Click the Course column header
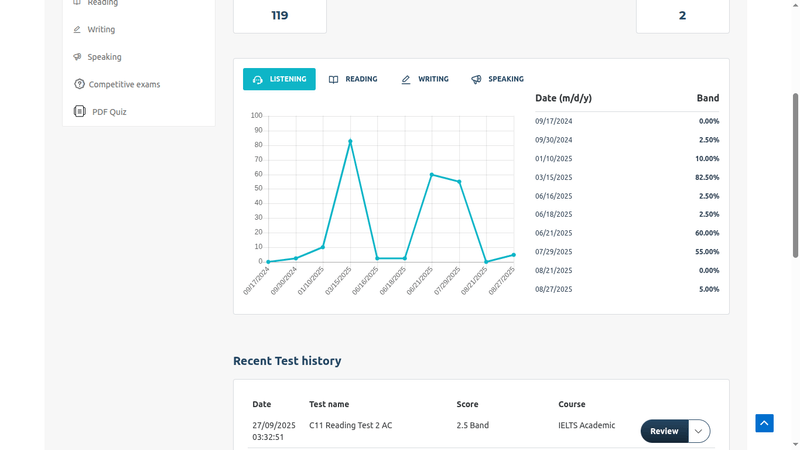Image resolution: width=800 pixels, height=450 pixels. click(572, 404)
